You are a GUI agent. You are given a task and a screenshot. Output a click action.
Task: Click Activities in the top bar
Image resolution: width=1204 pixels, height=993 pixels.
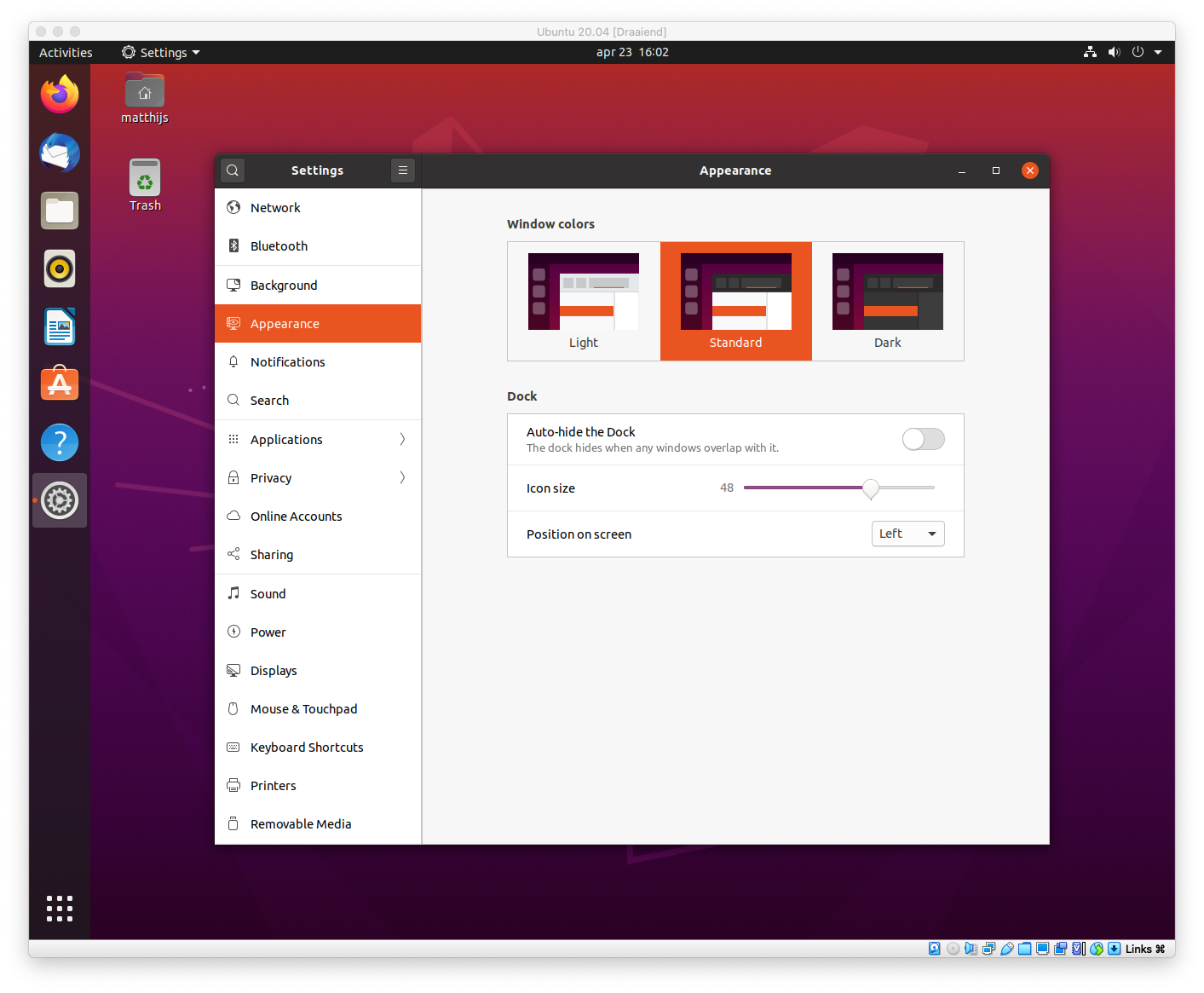click(66, 53)
